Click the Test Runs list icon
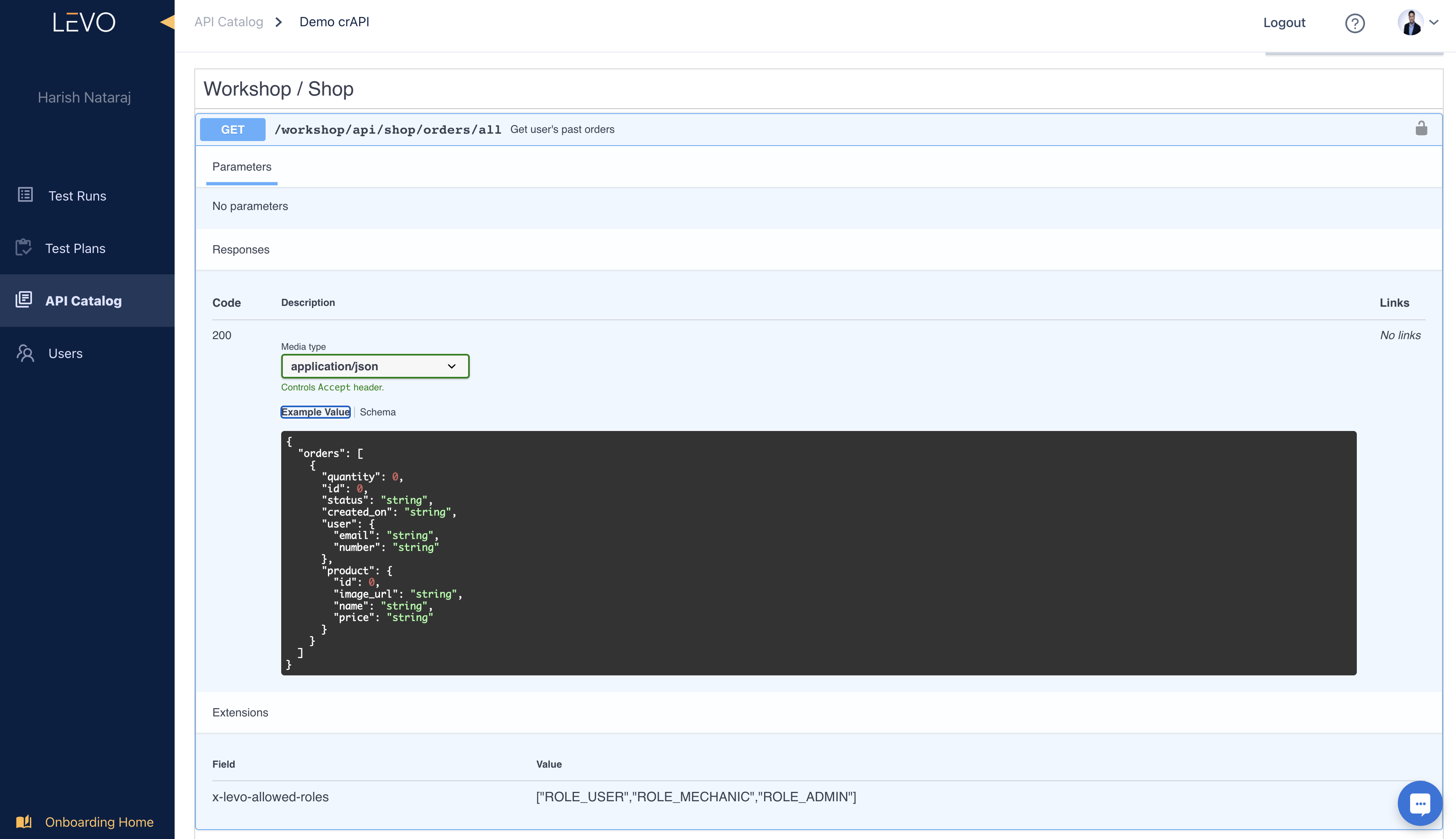Screen dimensions: 1456x839 [x=25, y=195]
